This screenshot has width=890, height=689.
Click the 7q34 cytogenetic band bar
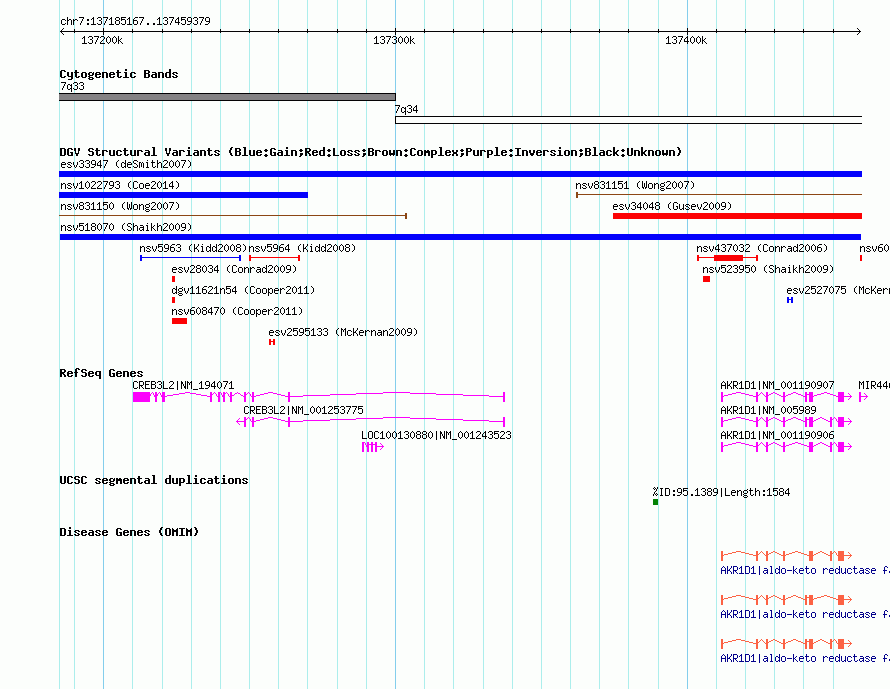(x=628, y=120)
